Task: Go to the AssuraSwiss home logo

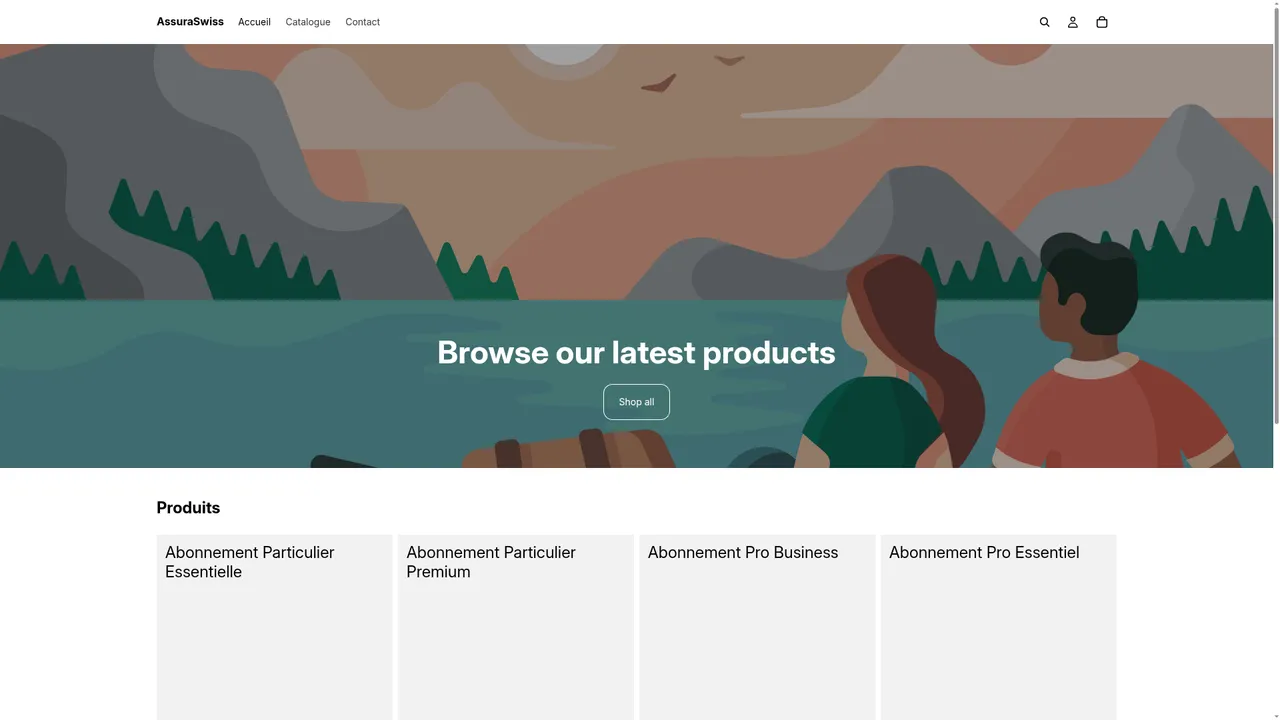Action: coord(190,22)
